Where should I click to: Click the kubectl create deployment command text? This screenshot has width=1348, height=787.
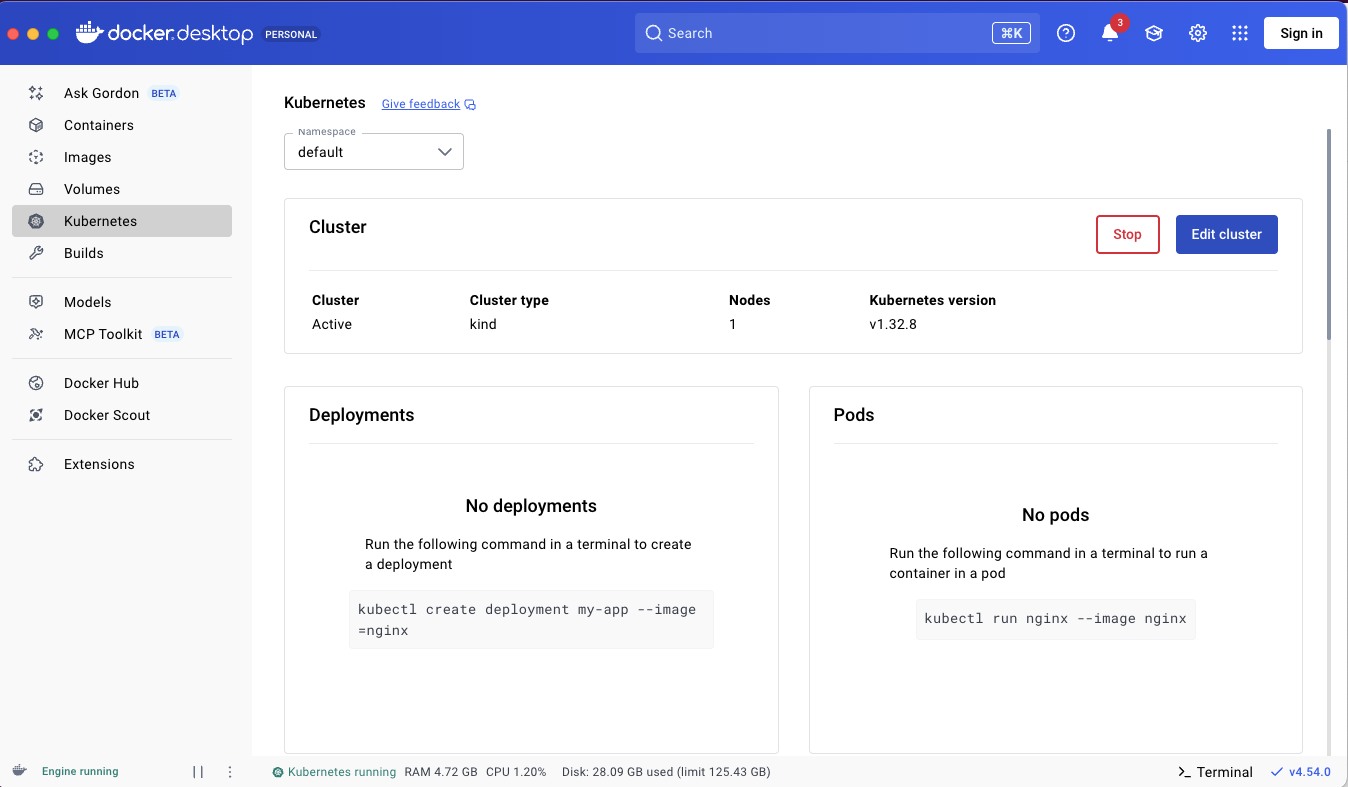pyautogui.click(x=531, y=619)
